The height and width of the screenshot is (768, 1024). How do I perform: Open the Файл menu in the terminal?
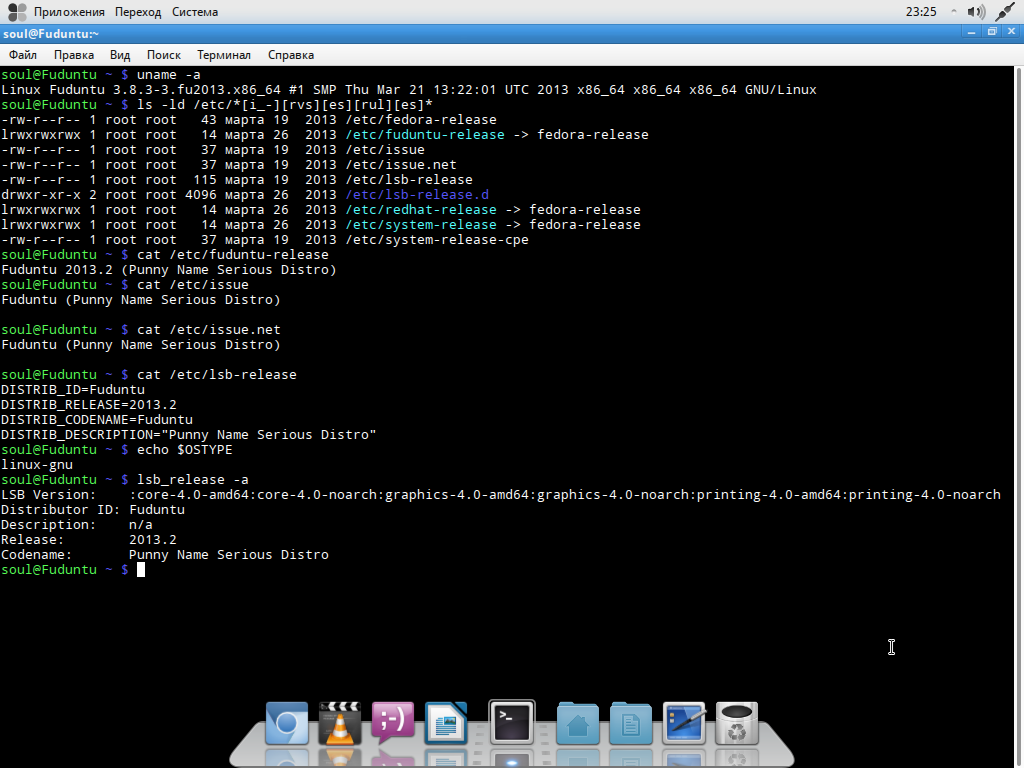(23, 55)
